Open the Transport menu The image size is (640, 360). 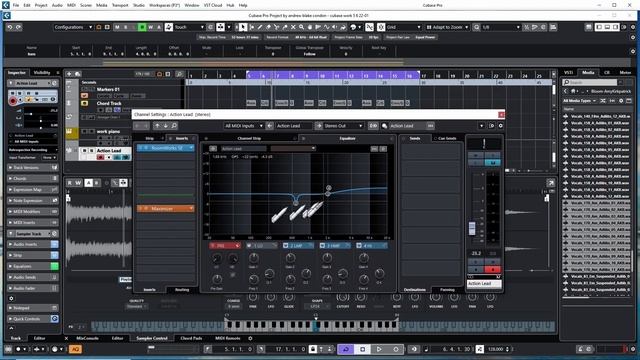point(120,5)
